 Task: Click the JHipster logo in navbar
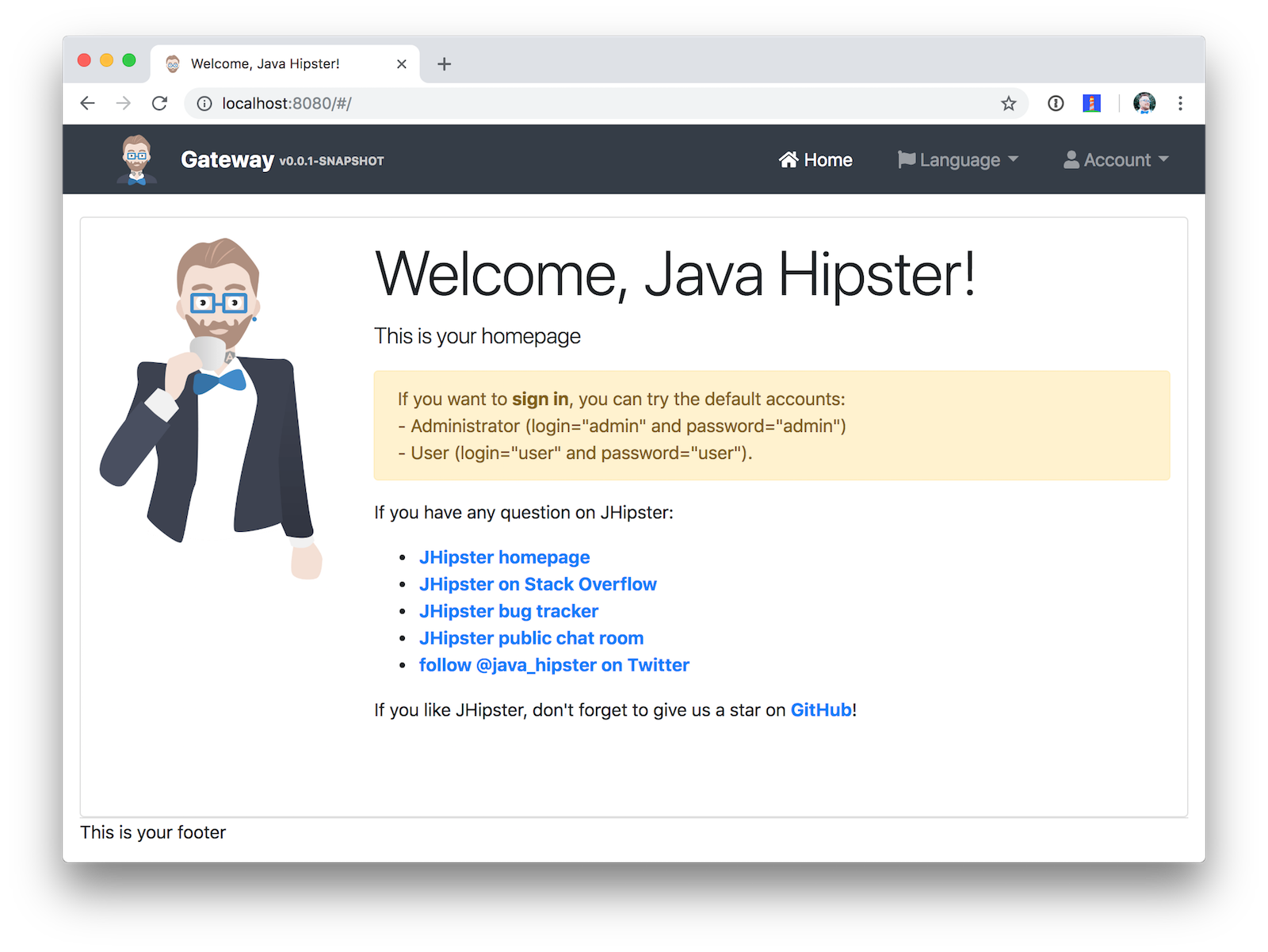[x=137, y=159]
